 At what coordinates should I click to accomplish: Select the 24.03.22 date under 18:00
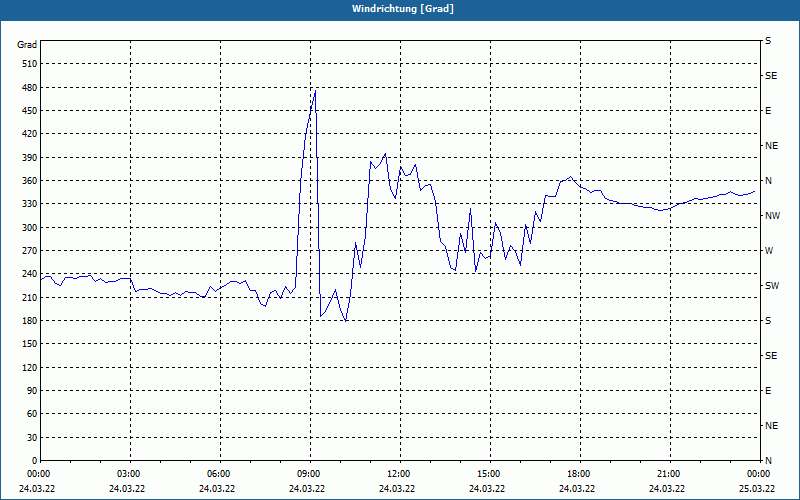click(577, 489)
